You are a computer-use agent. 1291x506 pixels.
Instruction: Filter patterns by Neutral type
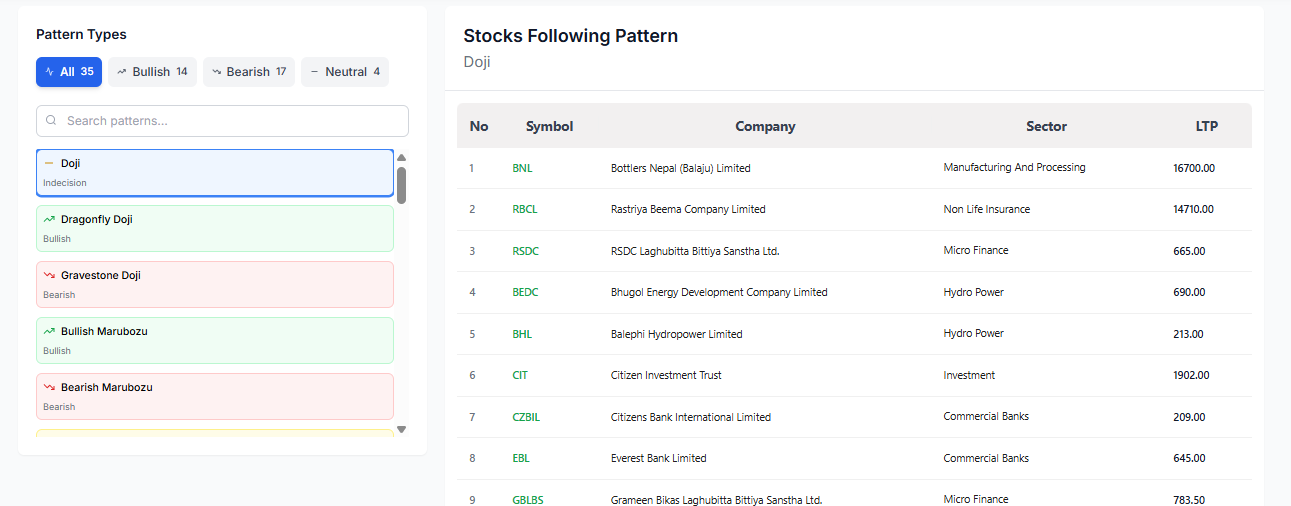(344, 72)
